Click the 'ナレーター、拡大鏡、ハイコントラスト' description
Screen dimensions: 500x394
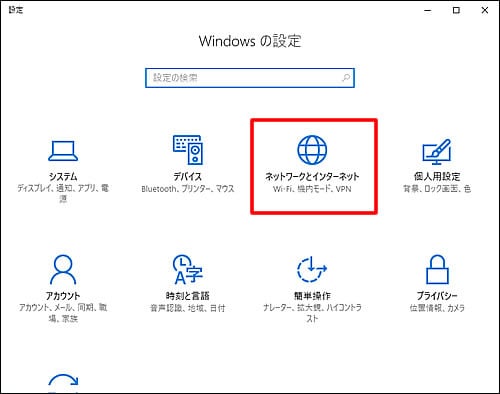312,313
